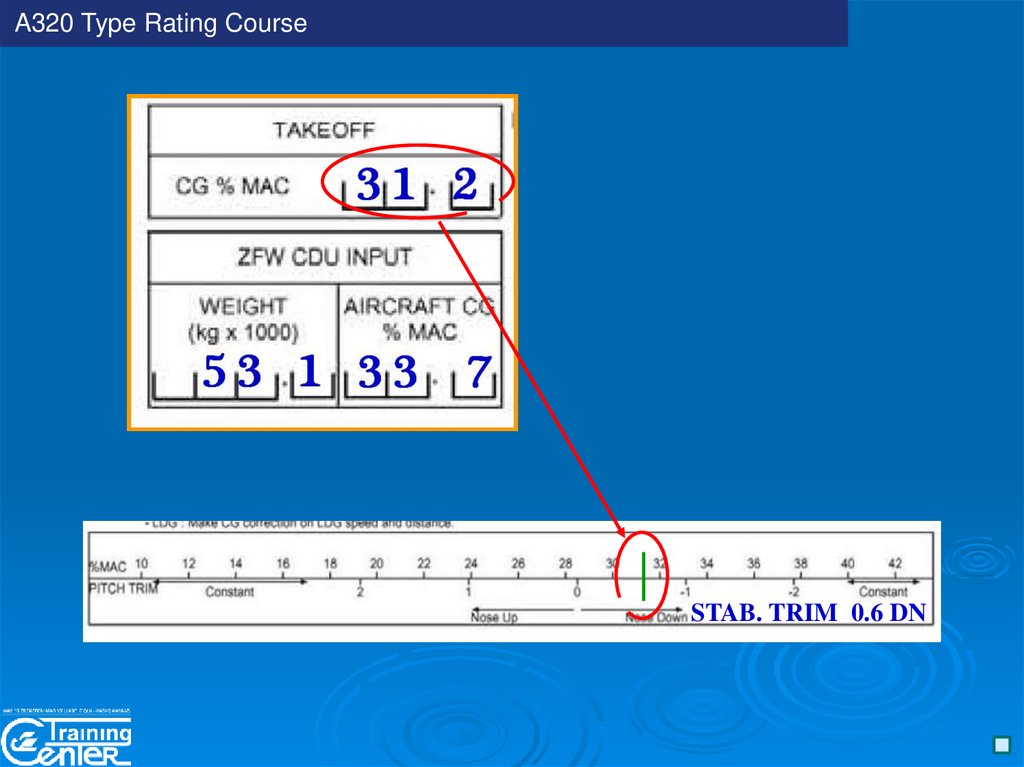
Task: Click the 18 mark on %MAC scale
Action: [330, 563]
